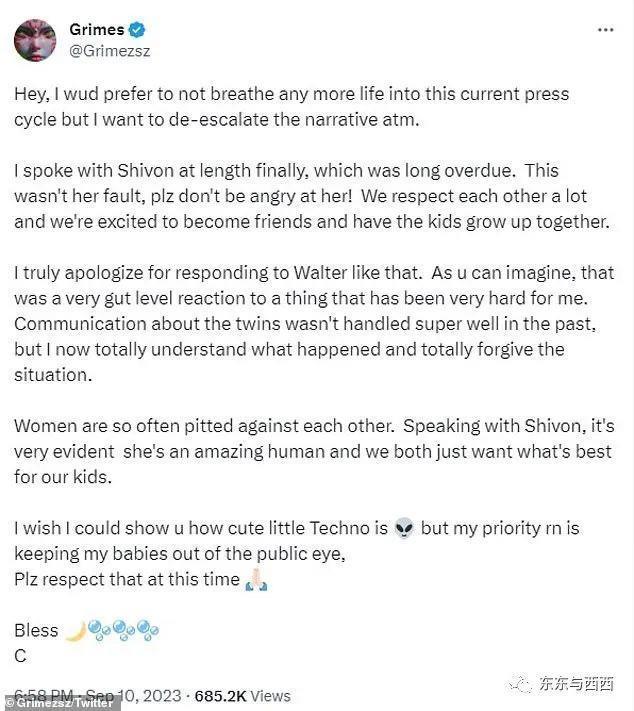Open Grimes profile avatar picture
The height and width of the screenshot is (711, 634).
[34, 40]
